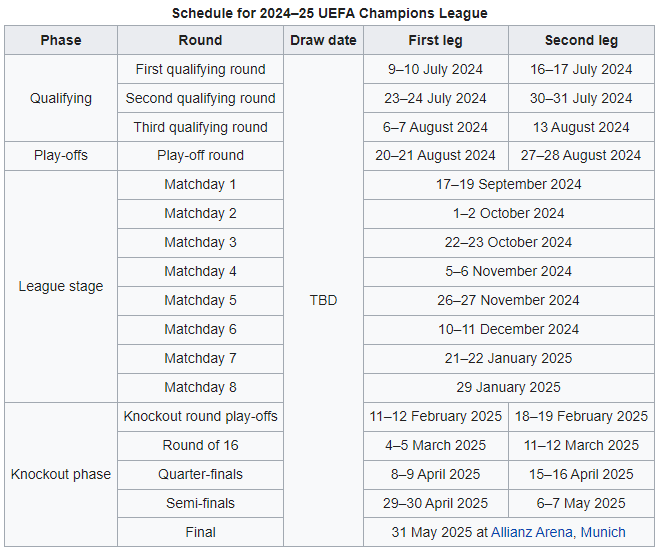Select the League stage phase cell
Viewport: 663px width, 551px height.
point(61,286)
